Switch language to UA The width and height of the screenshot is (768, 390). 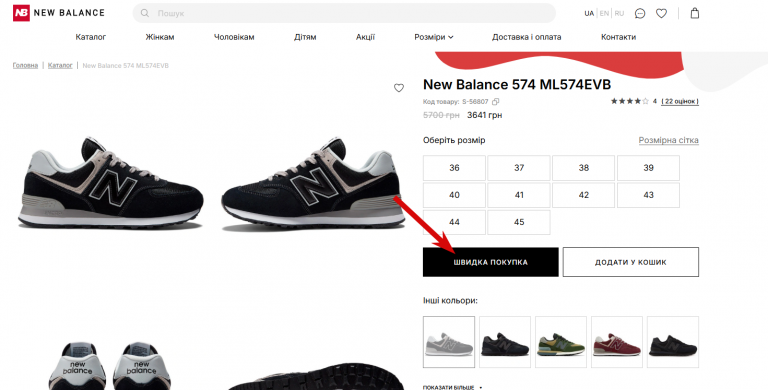(589, 13)
